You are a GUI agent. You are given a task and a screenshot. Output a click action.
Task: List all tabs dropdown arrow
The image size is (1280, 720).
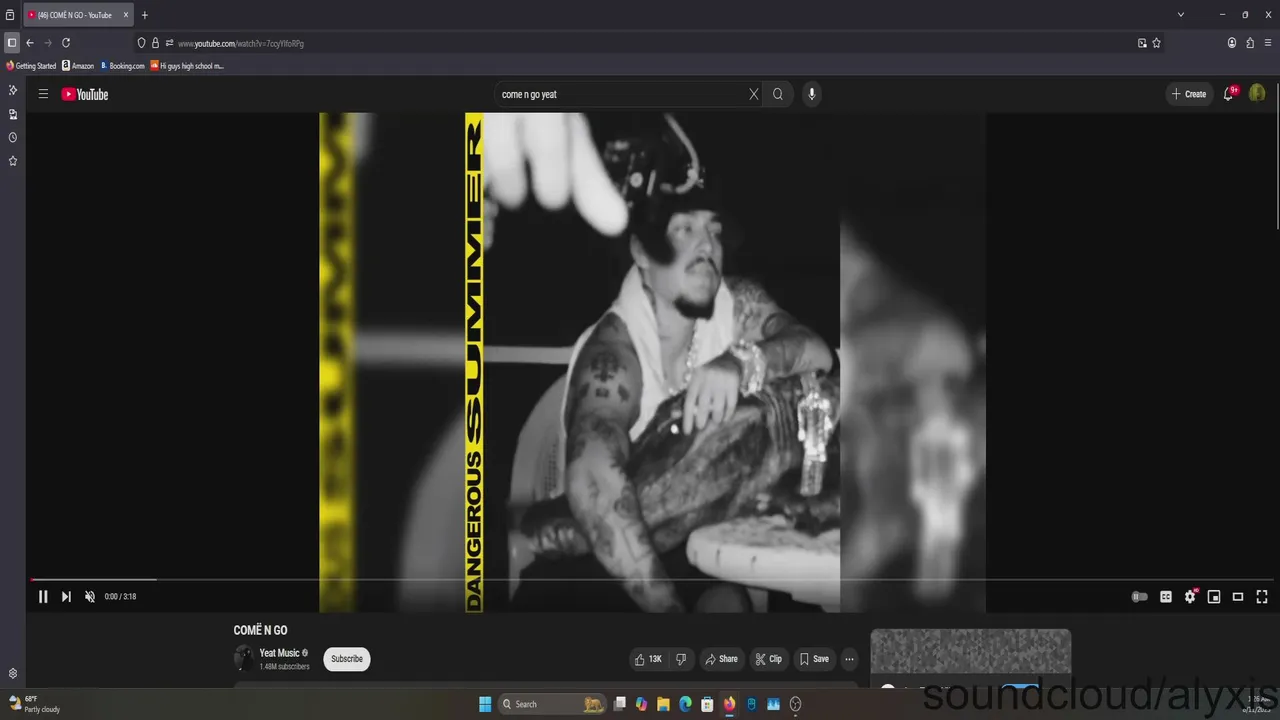pos(1181,15)
